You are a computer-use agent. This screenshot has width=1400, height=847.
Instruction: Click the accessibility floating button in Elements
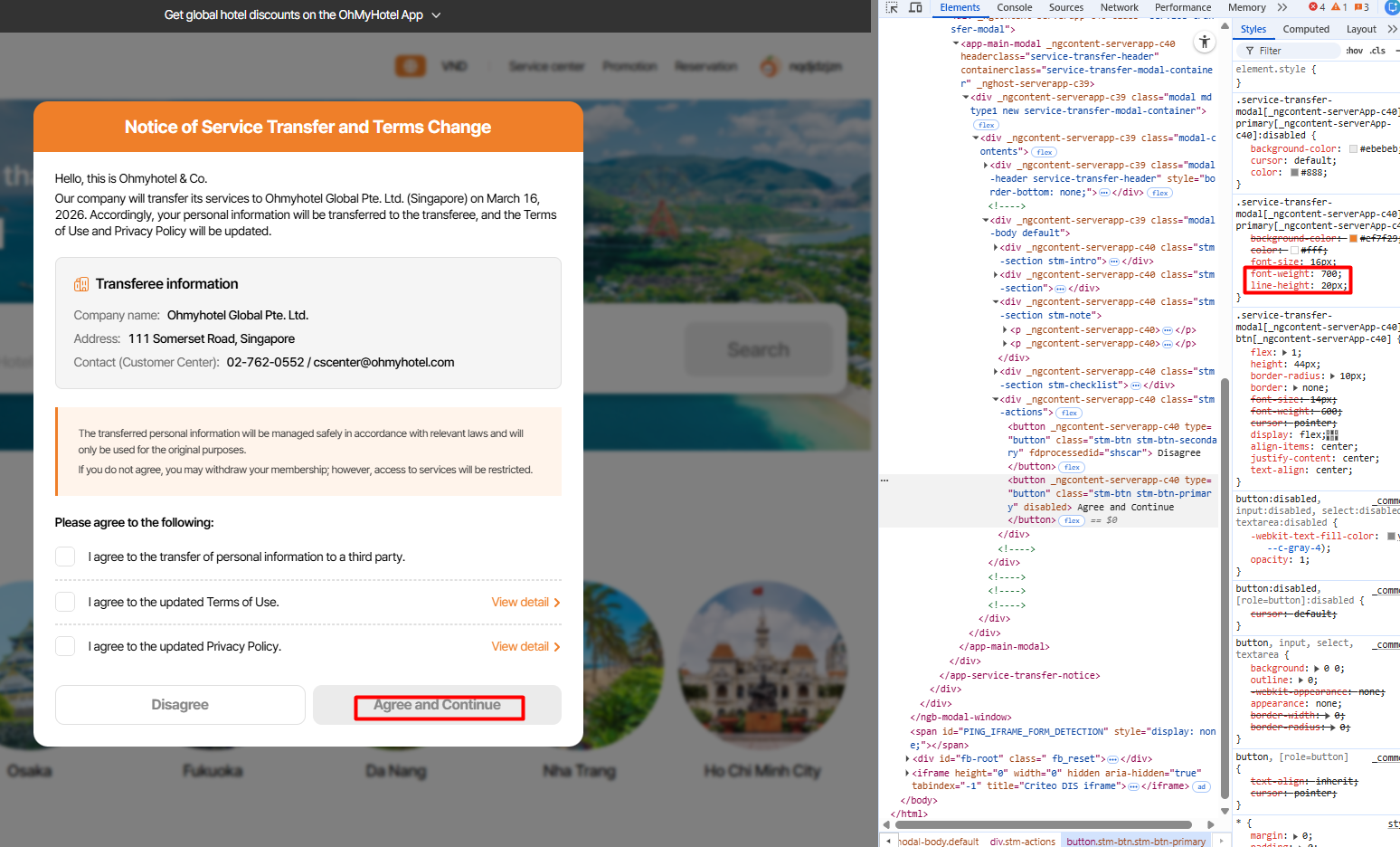click(1205, 42)
